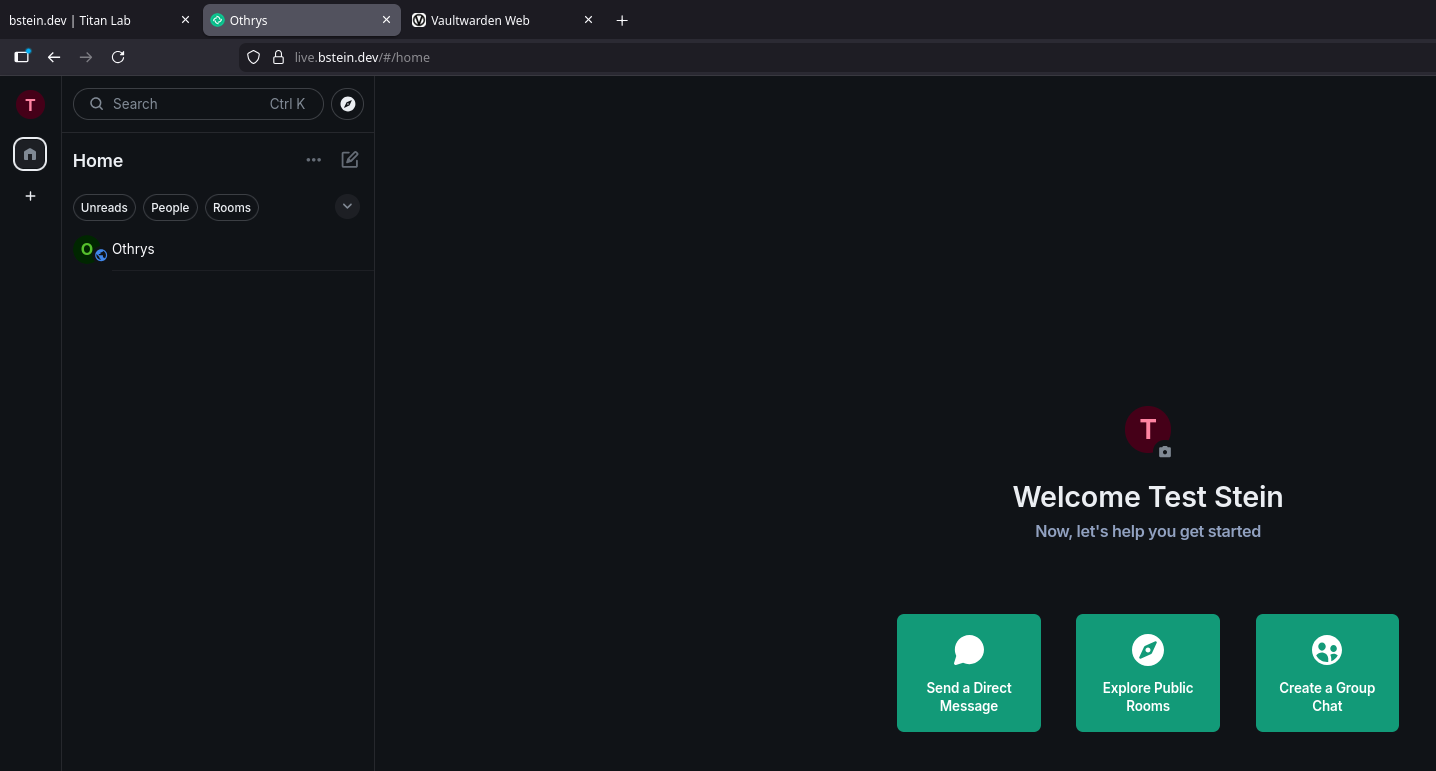
Task: Reload the page with refresh icon
Action: [x=118, y=57]
